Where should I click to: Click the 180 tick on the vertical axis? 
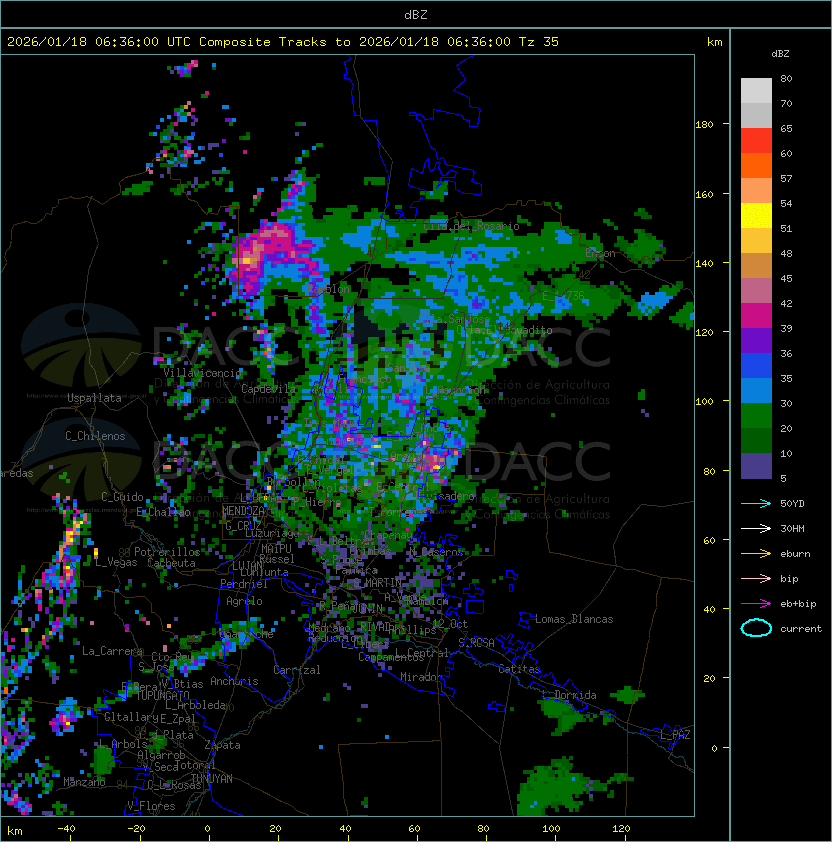coord(704,125)
